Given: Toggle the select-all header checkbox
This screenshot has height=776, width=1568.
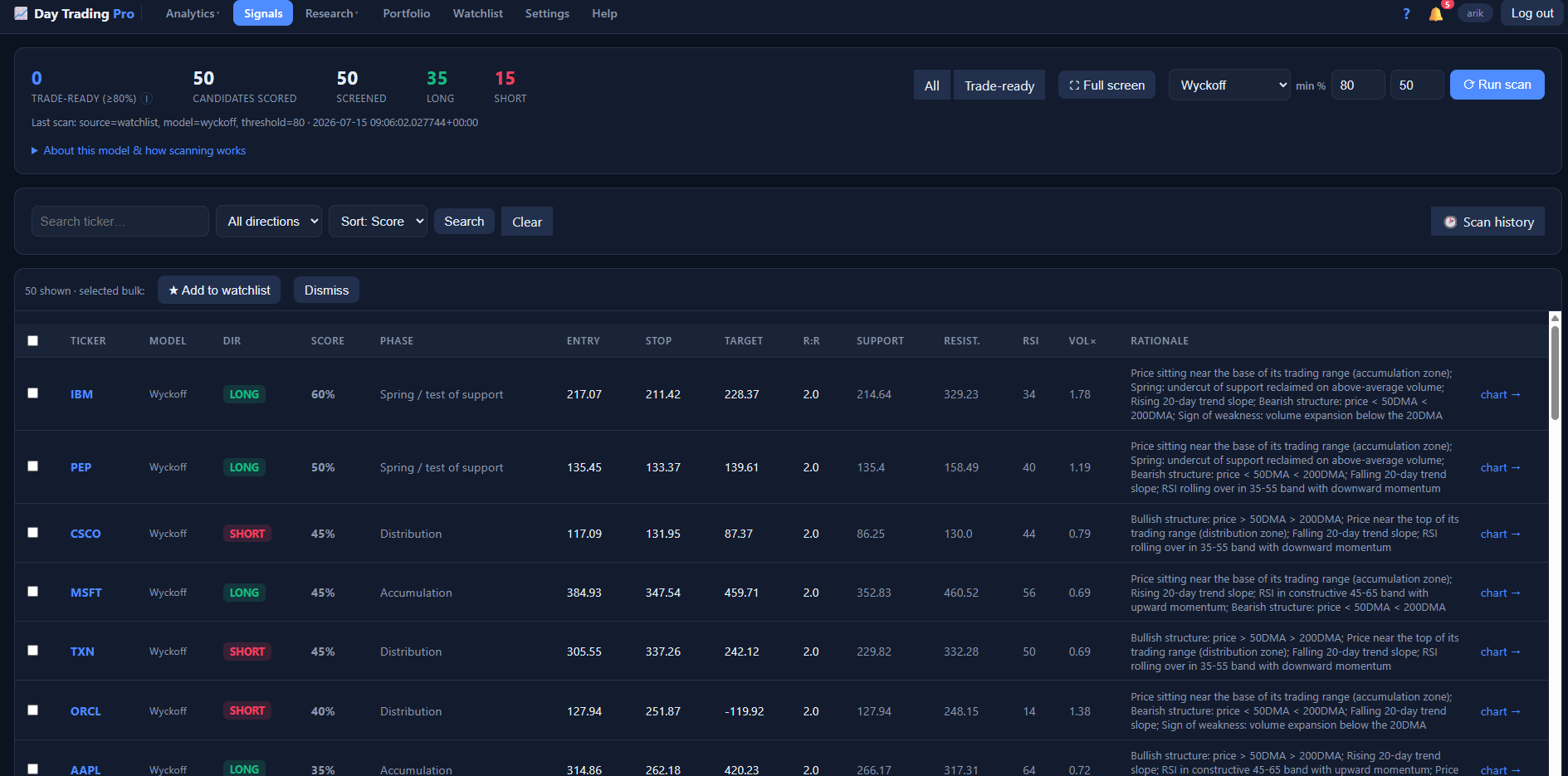Looking at the screenshot, I should [33, 340].
